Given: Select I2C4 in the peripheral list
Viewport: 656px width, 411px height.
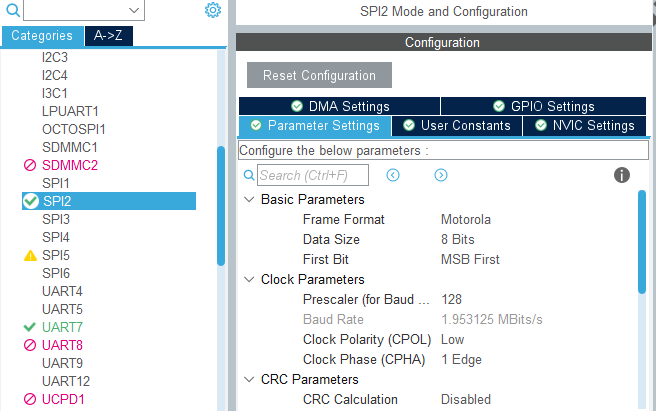Looking at the screenshot, I should click(x=55, y=75).
